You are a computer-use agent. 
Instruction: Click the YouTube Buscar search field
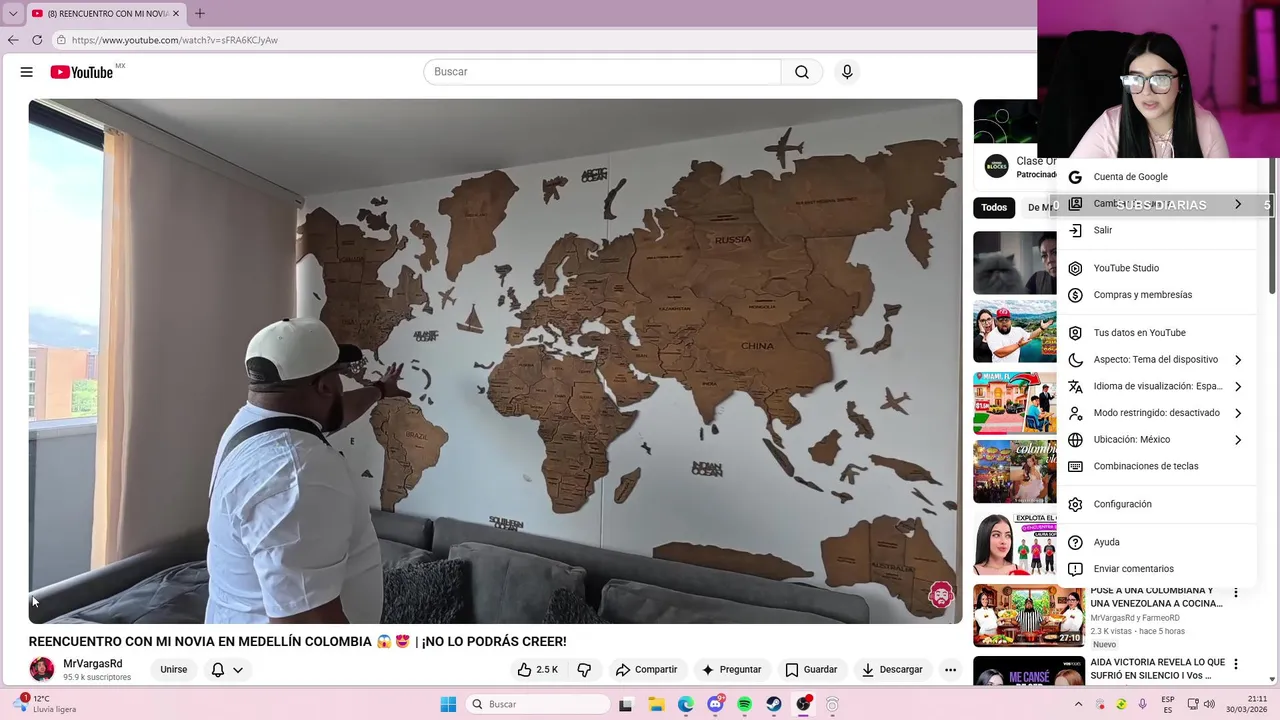coord(602,72)
